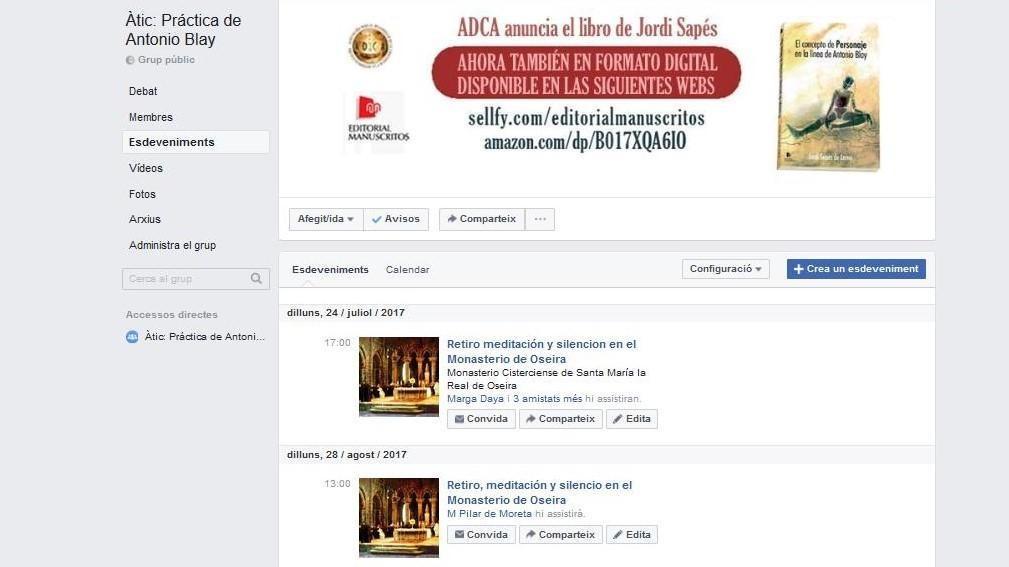
Task: Toggle the Avisos notifications button
Action: pos(396,219)
